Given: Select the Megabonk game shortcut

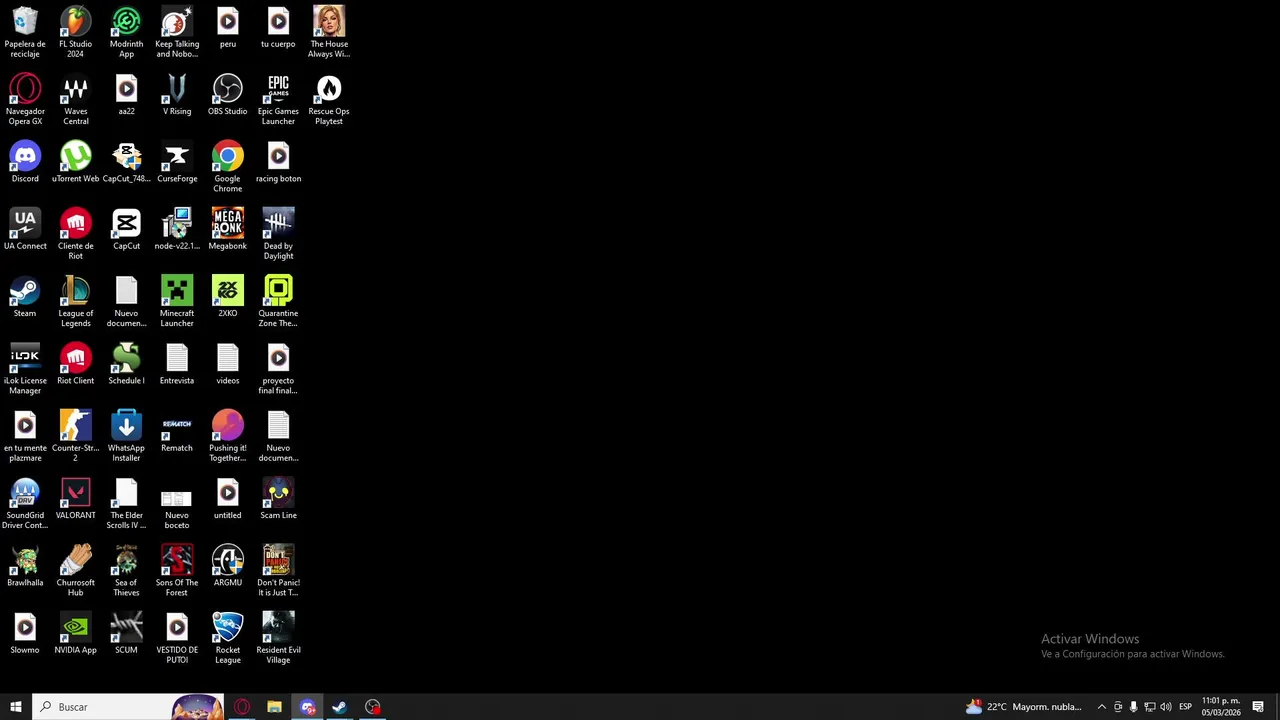Looking at the screenshot, I should click(227, 229).
